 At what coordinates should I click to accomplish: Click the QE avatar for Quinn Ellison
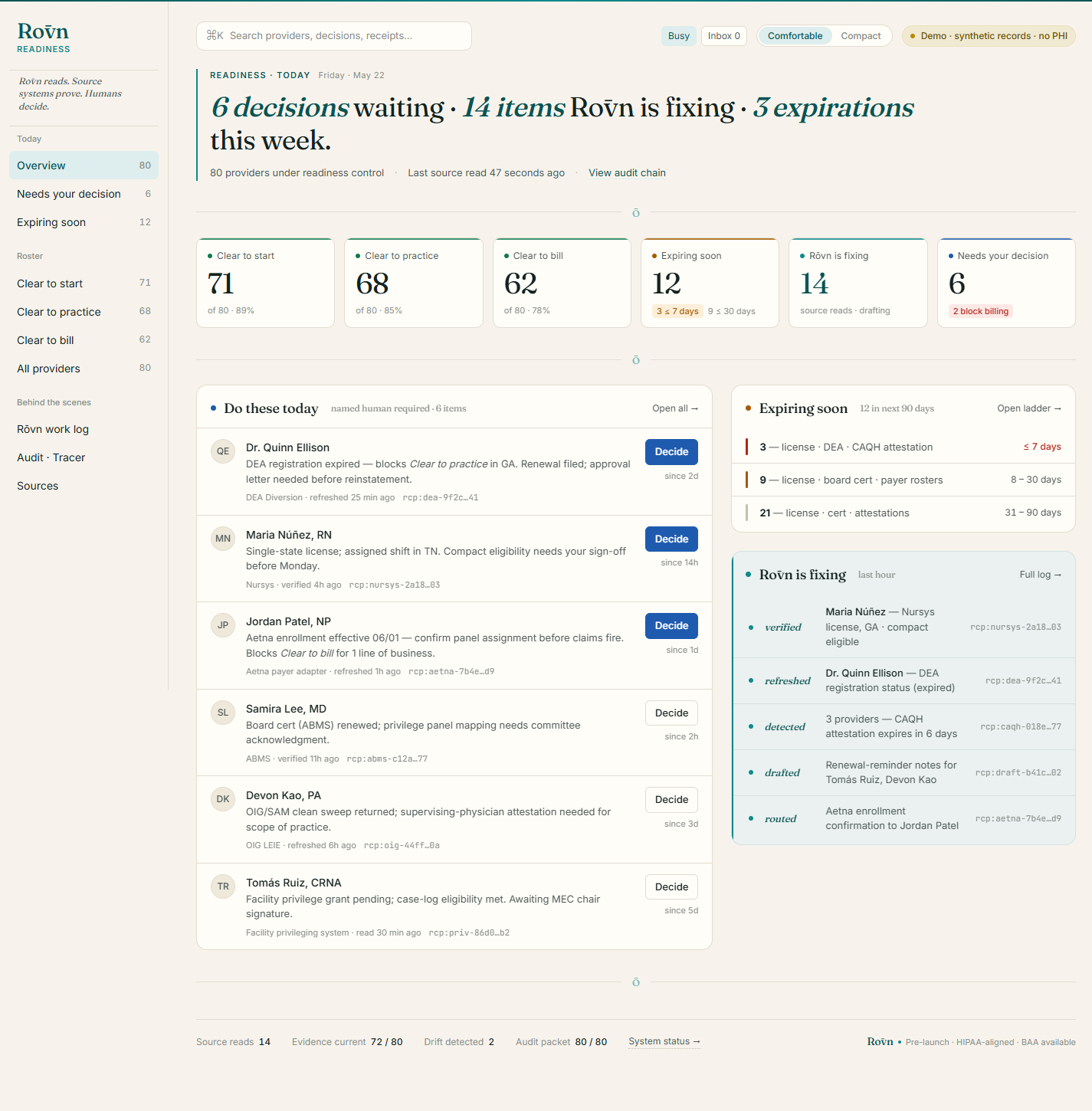click(x=223, y=451)
